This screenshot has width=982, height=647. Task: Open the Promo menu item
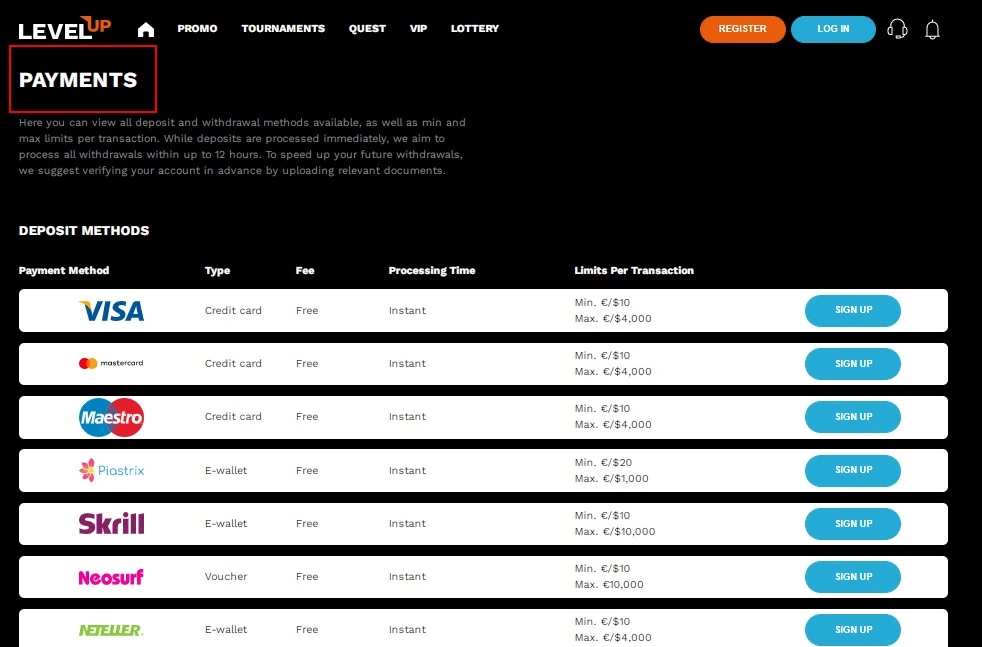(197, 29)
